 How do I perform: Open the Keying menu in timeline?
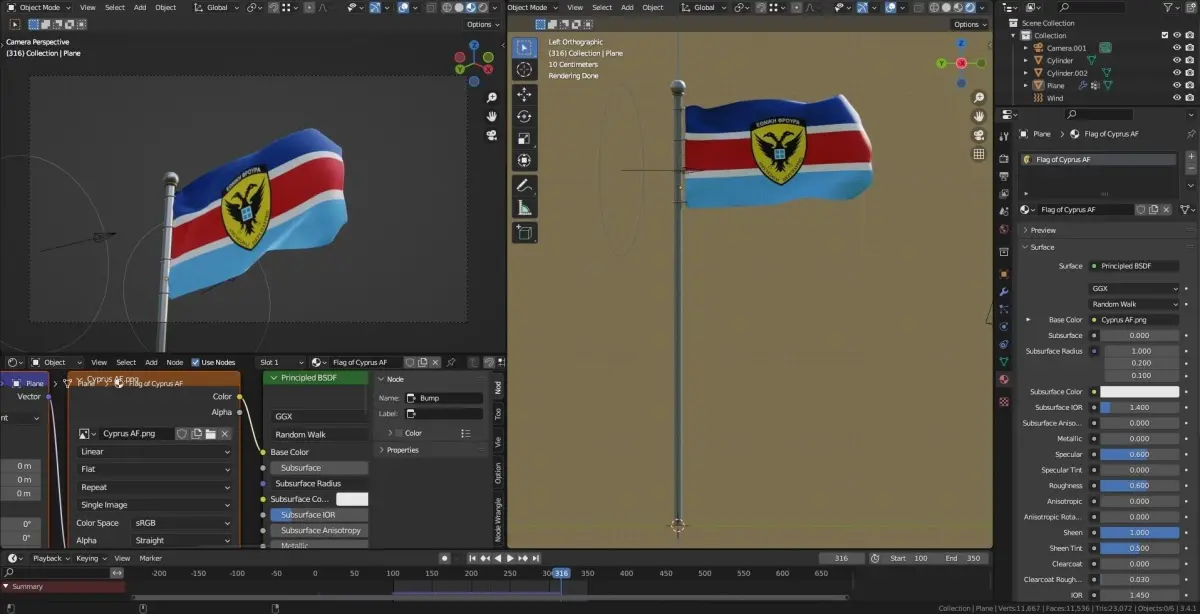pos(90,558)
